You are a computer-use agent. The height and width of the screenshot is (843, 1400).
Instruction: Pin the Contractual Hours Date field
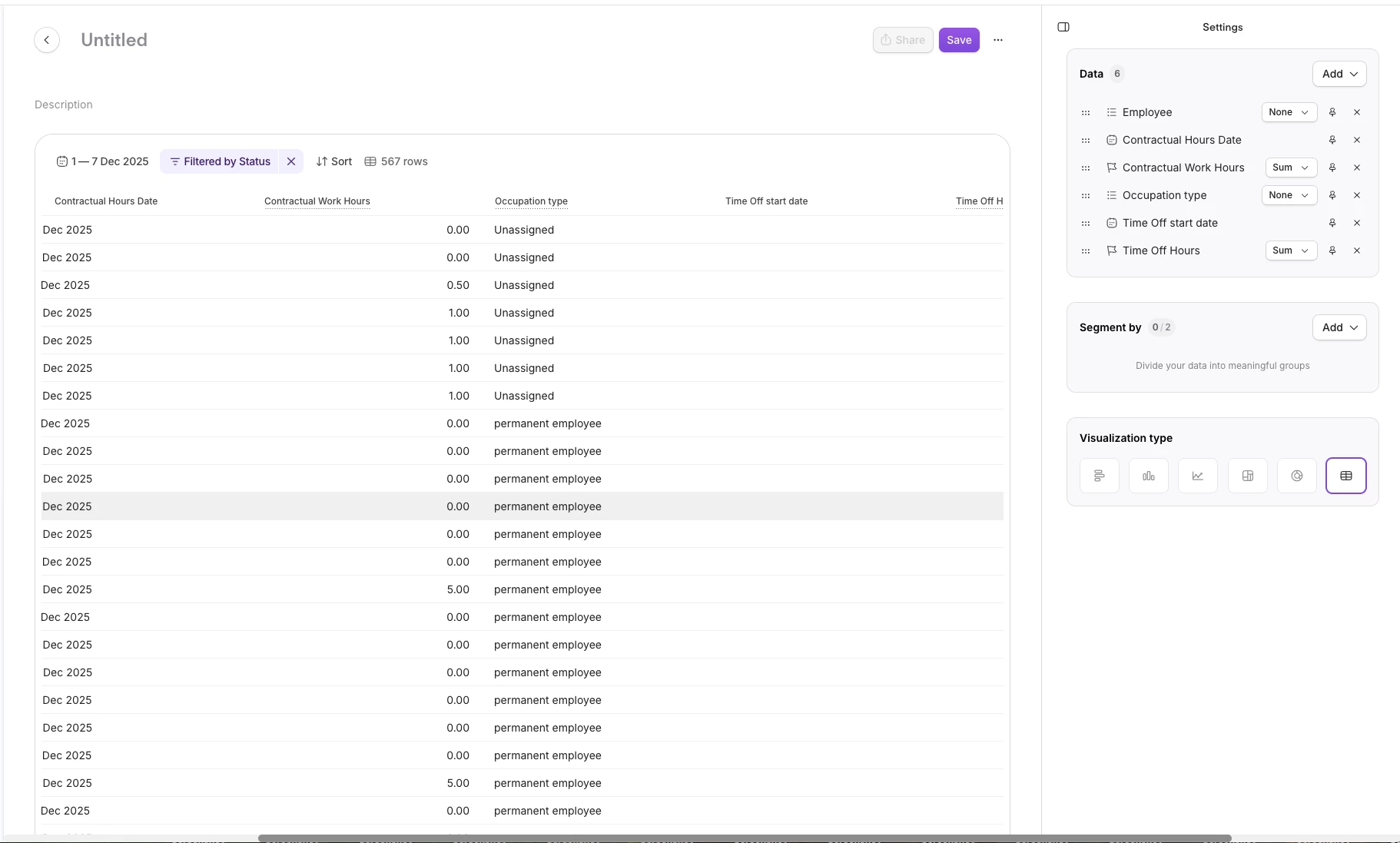click(x=1332, y=140)
